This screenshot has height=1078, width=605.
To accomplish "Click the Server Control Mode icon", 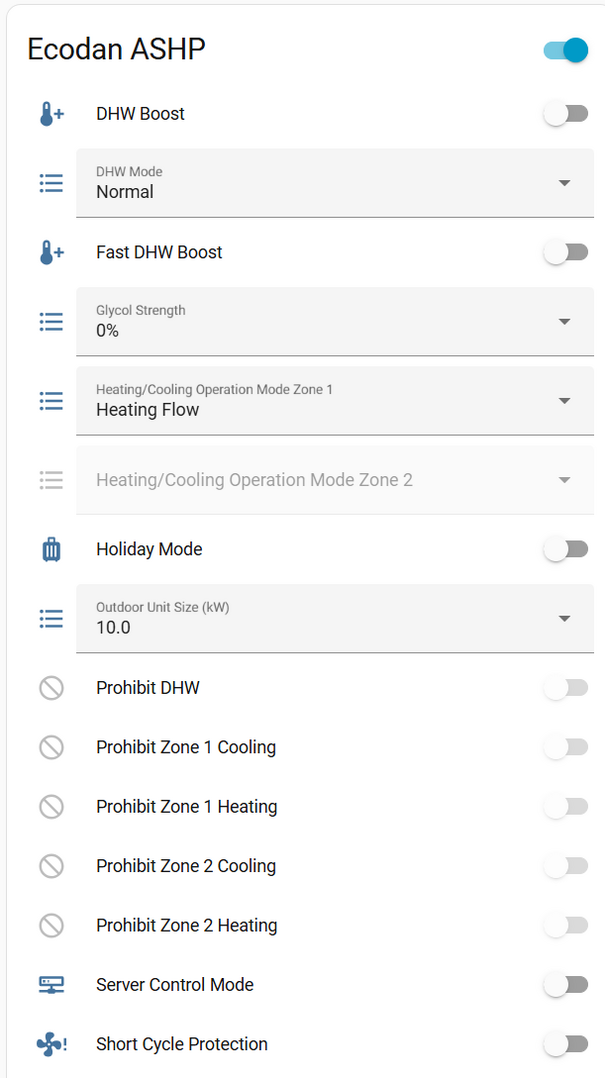I will click(x=51, y=985).
